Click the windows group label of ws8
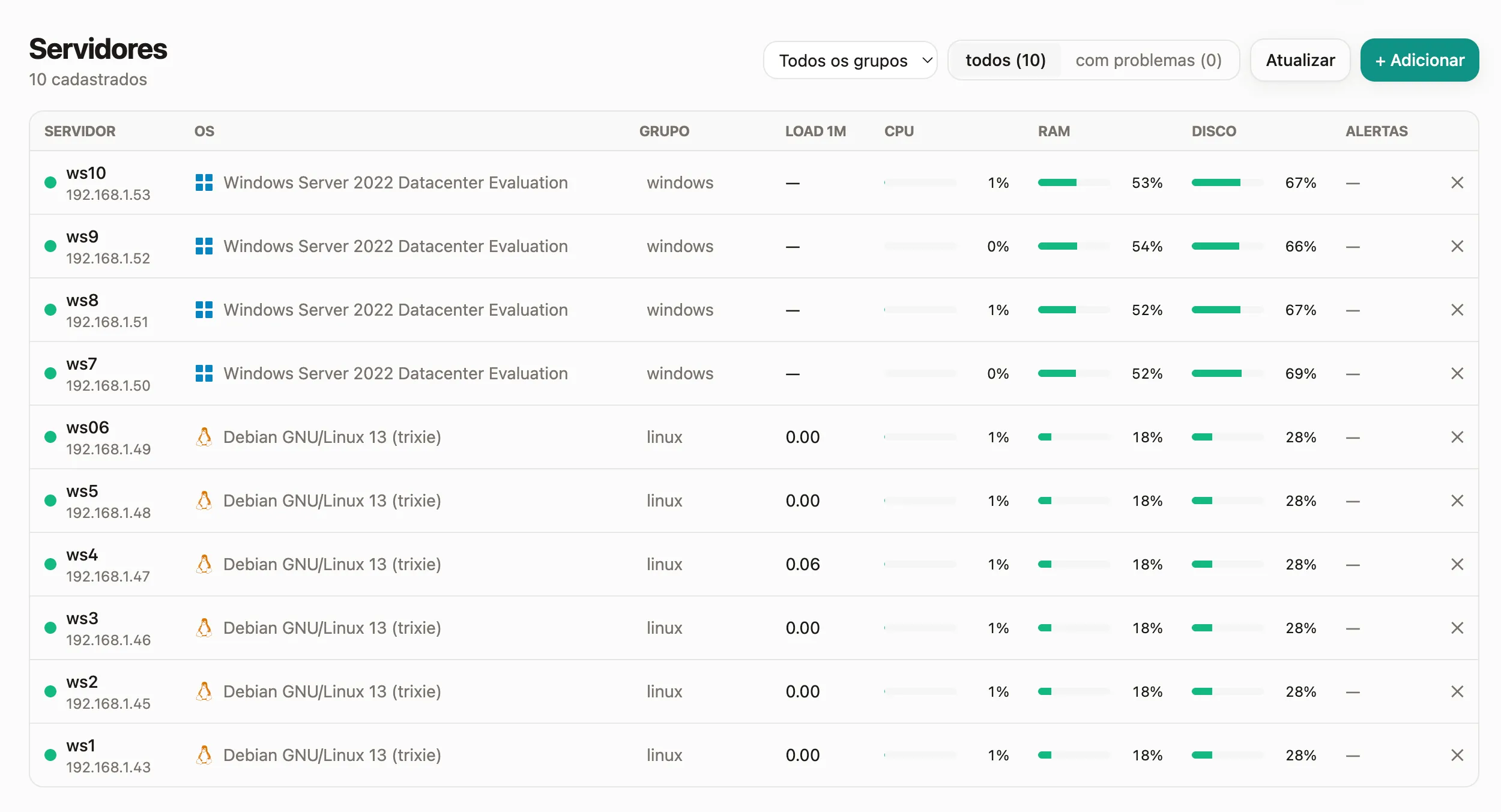Viewport: 1501px width, 812px height. pyautogui.click(x=680, y=310)
